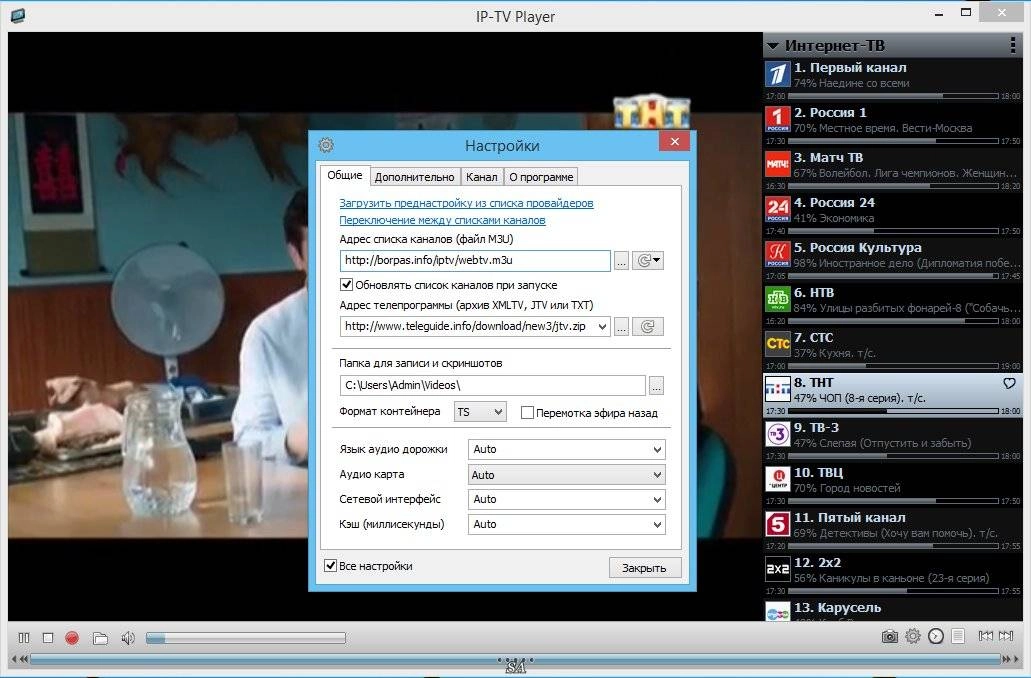
Task: Open the scheduler clock icon
Action: [936, 636]
